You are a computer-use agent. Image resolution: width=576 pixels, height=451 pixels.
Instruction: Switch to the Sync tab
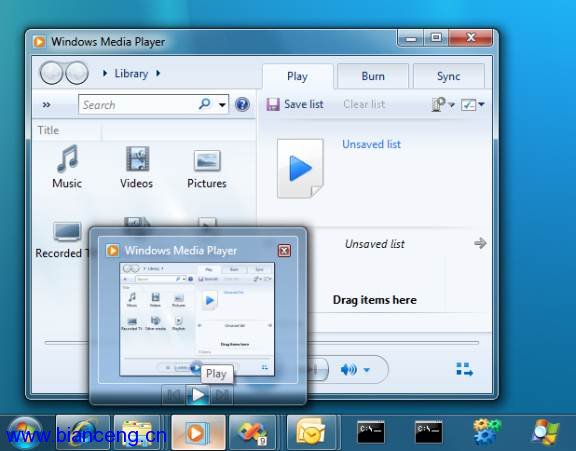tap(449, 76)
